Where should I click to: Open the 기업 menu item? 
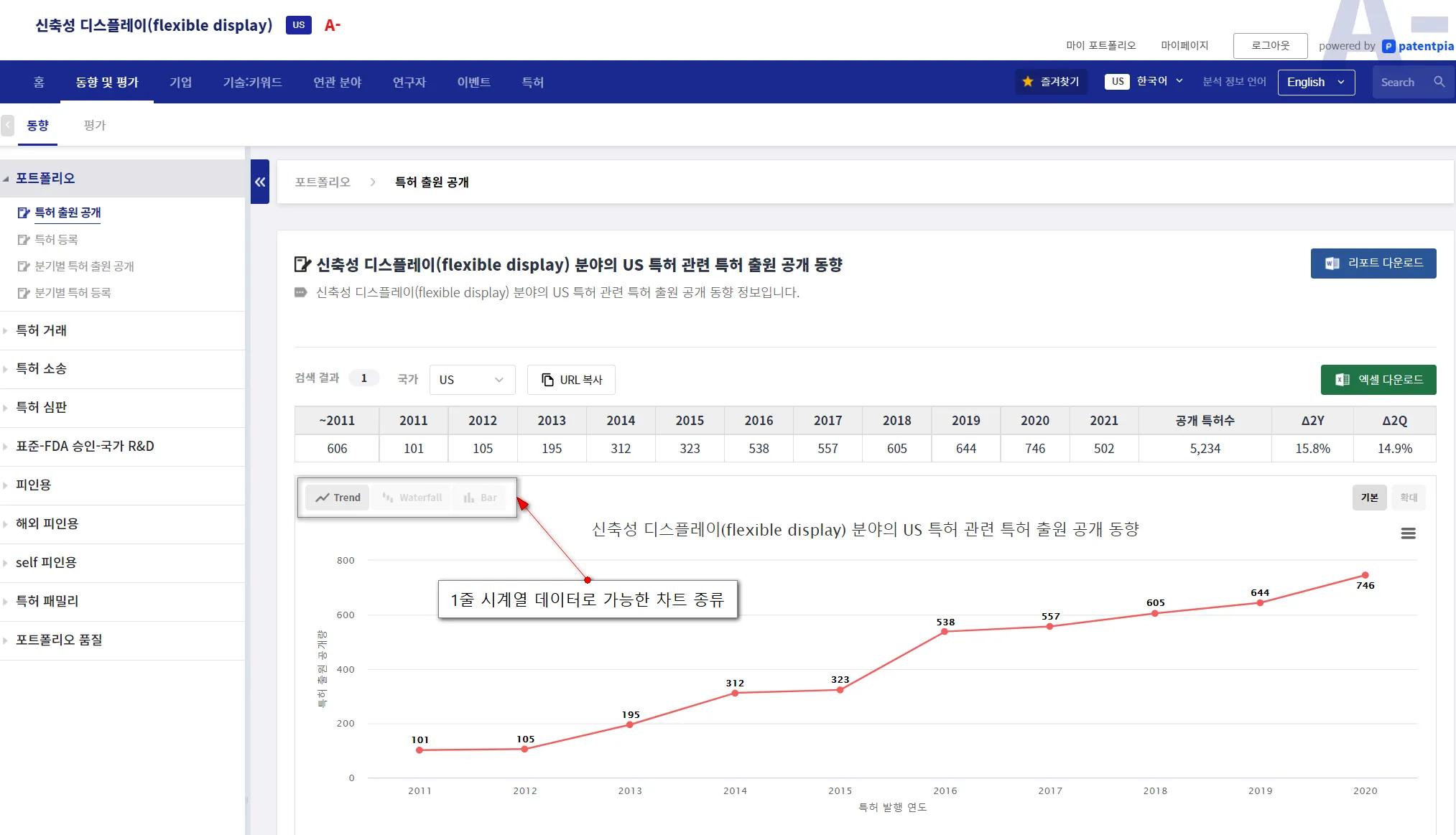click(181, 83)
